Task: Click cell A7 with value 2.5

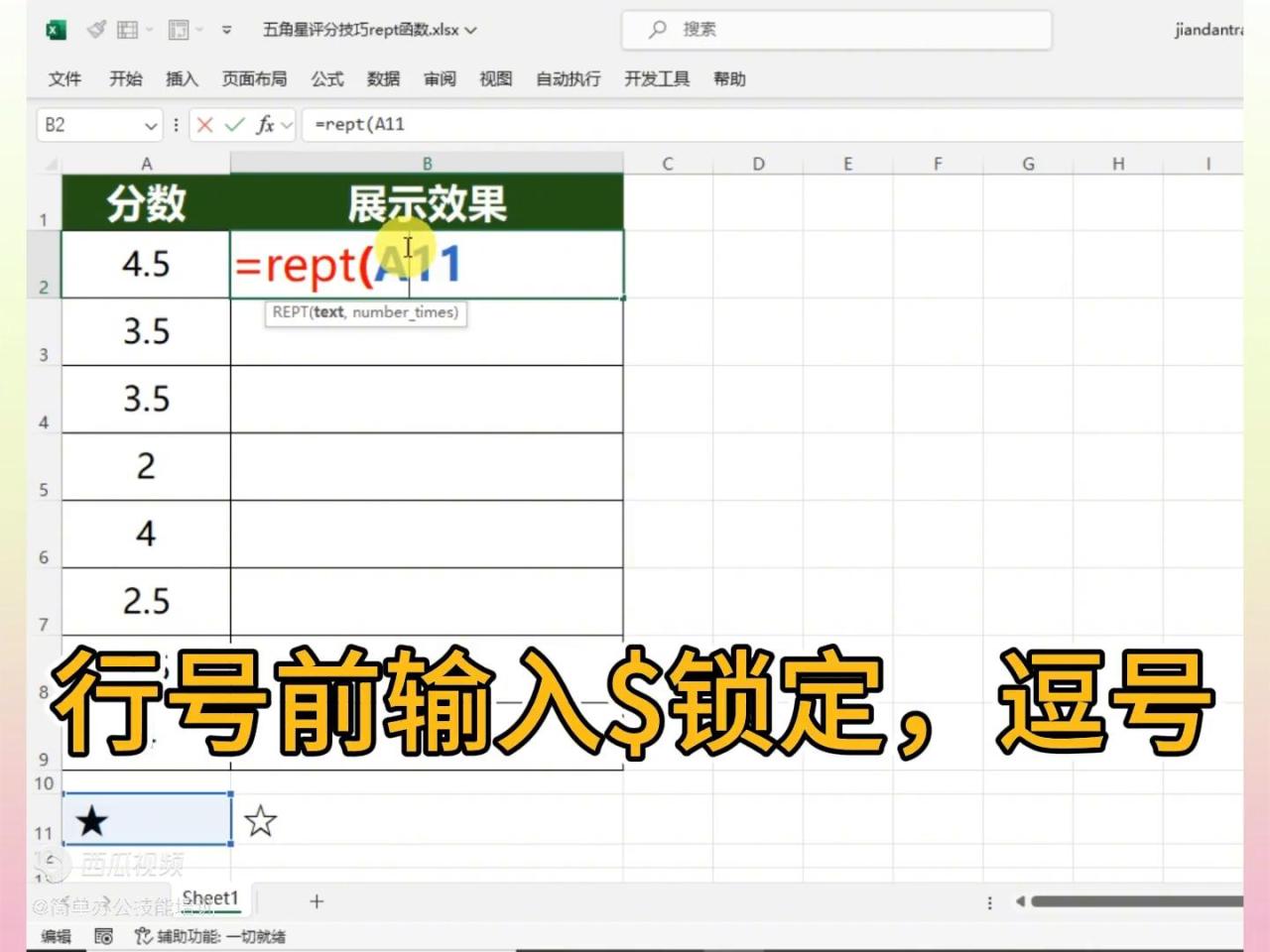Action: 146,602
